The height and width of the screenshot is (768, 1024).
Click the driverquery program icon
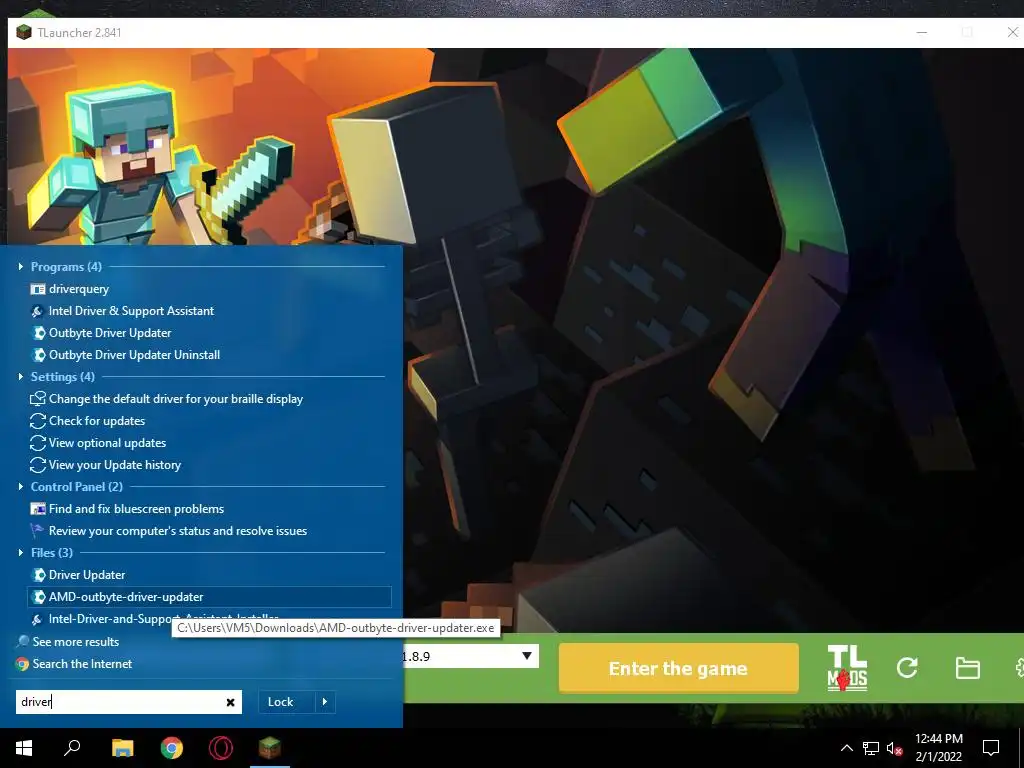coord(38,289)
